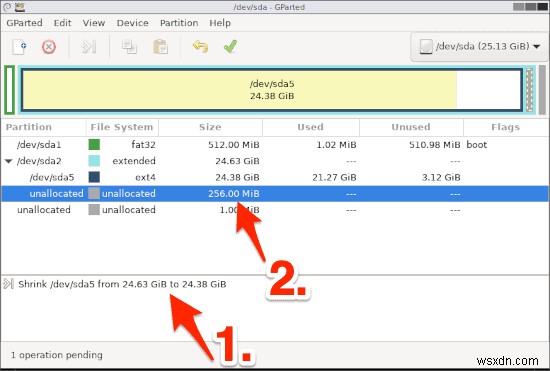Click the Paste partition toolbar icon
This screenshot has width=550, height=371.
click(160, 47)
